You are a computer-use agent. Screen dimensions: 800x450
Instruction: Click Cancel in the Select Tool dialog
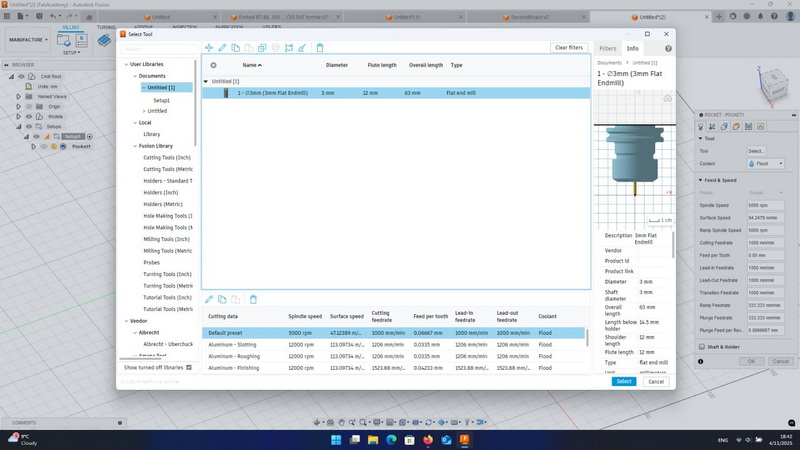click(x=656, y=382)
